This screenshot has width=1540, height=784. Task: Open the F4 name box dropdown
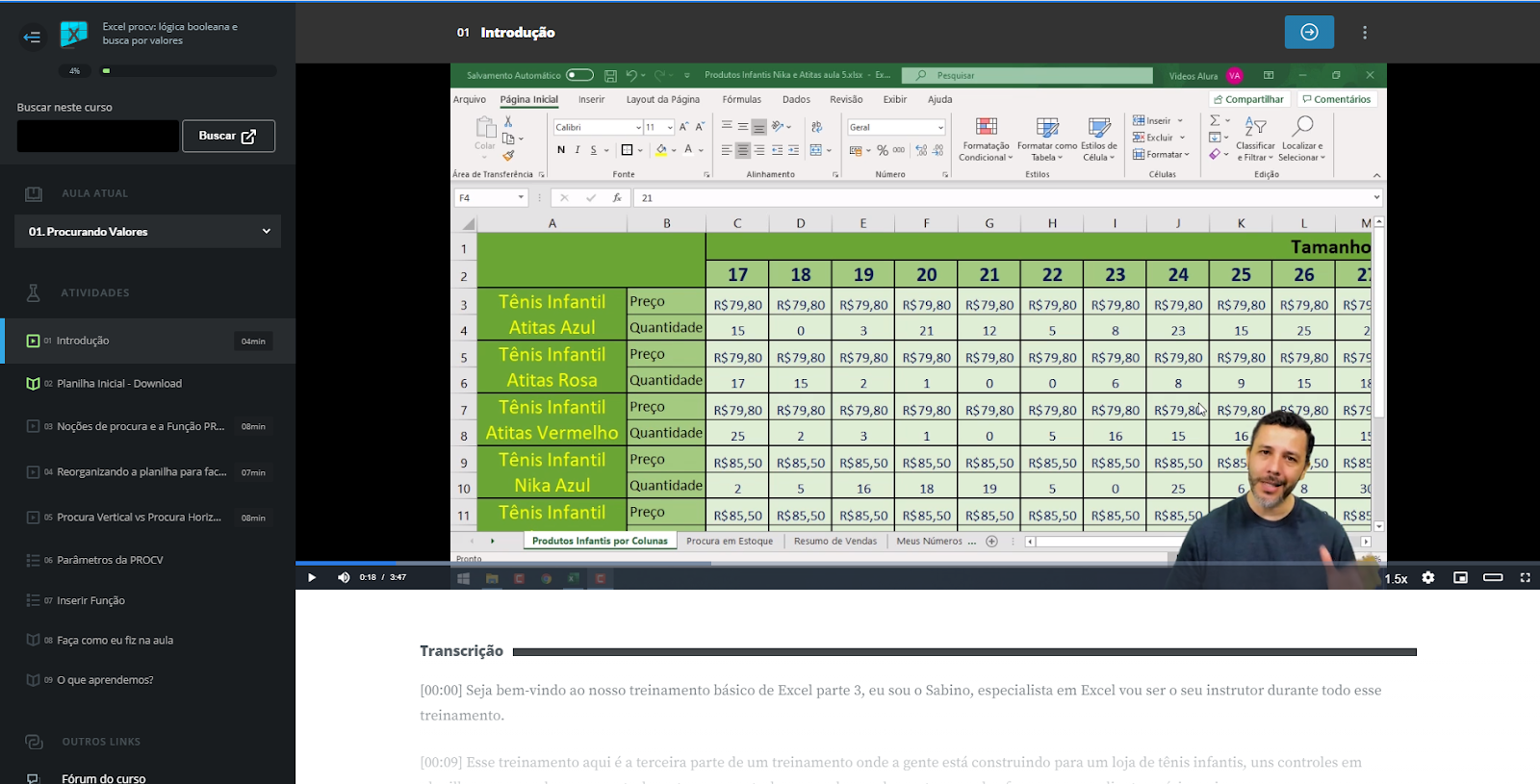coord(521,197)
